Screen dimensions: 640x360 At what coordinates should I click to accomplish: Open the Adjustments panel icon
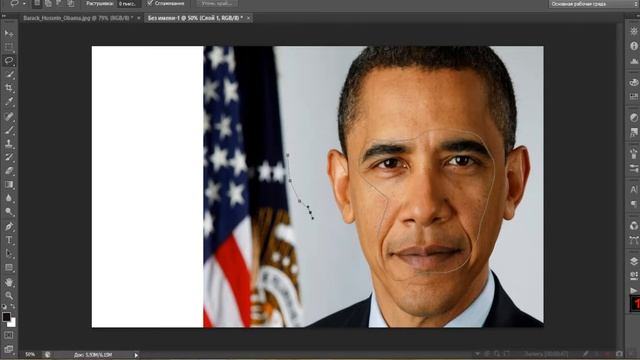point(633,118)
